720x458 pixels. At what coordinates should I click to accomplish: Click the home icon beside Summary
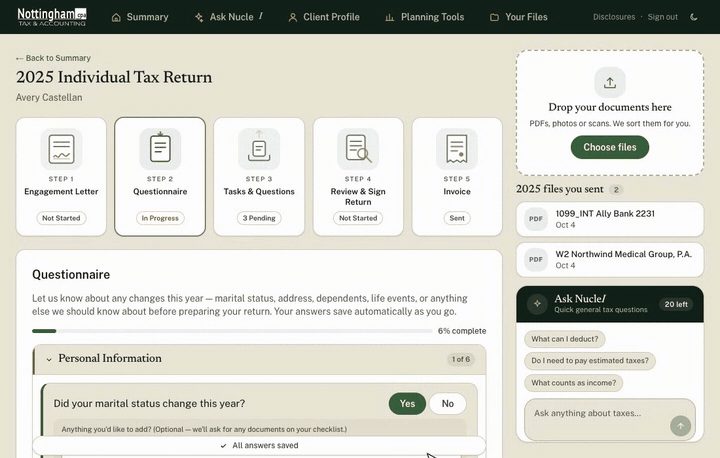pyautogui.click(x=116, y=17)
